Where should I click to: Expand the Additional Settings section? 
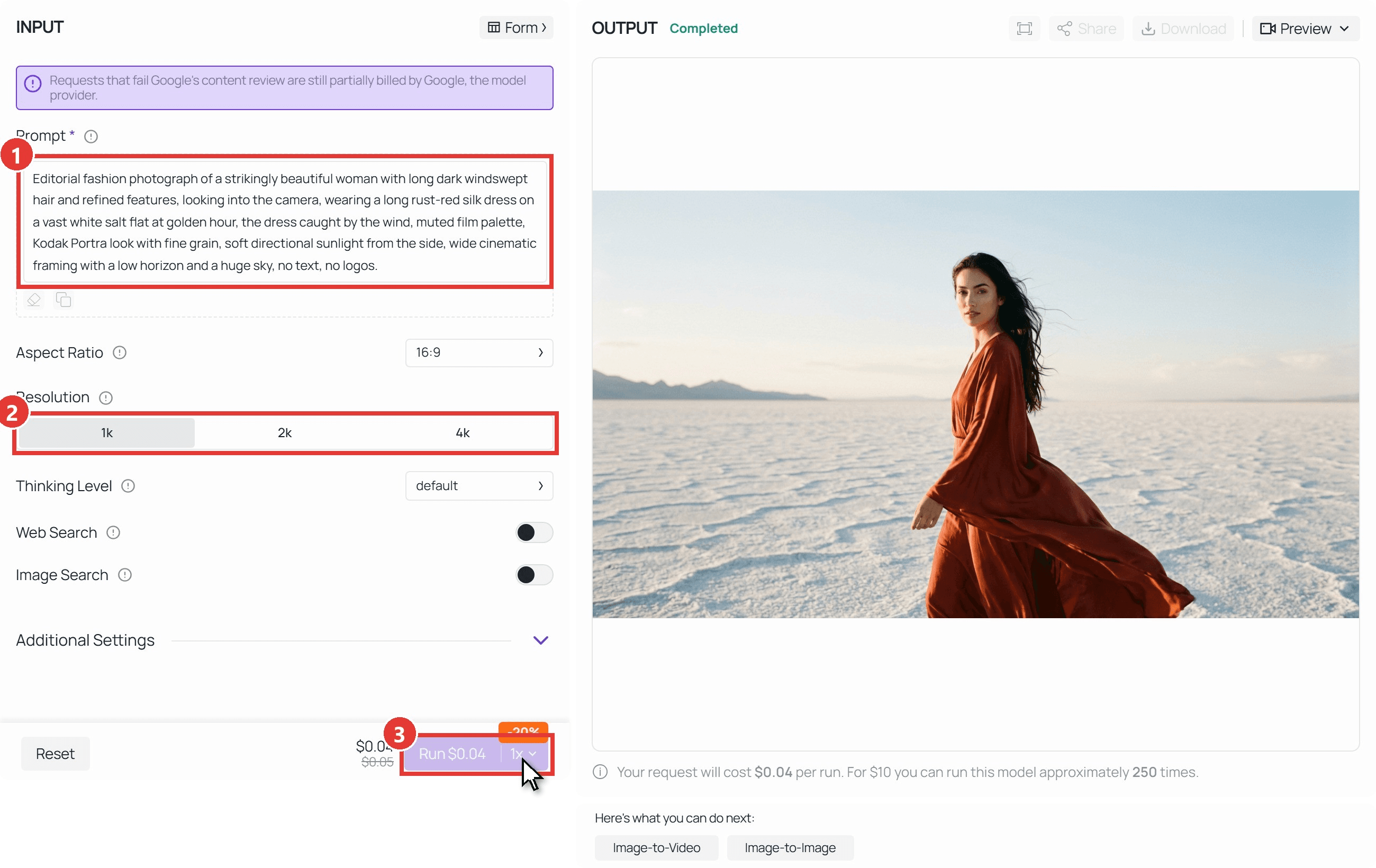point(540,640)
